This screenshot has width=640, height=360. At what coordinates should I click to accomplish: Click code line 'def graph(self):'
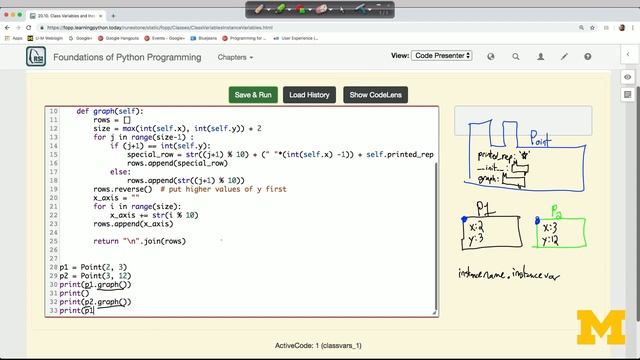click(110, 111)
